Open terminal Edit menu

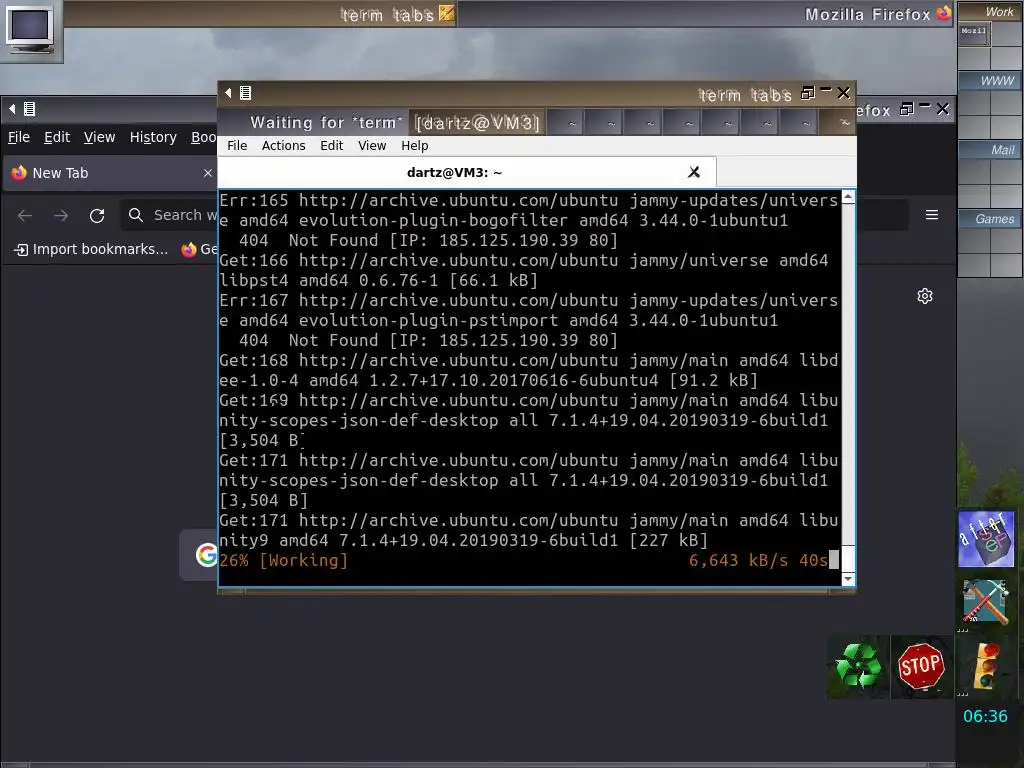coord(331,146)
